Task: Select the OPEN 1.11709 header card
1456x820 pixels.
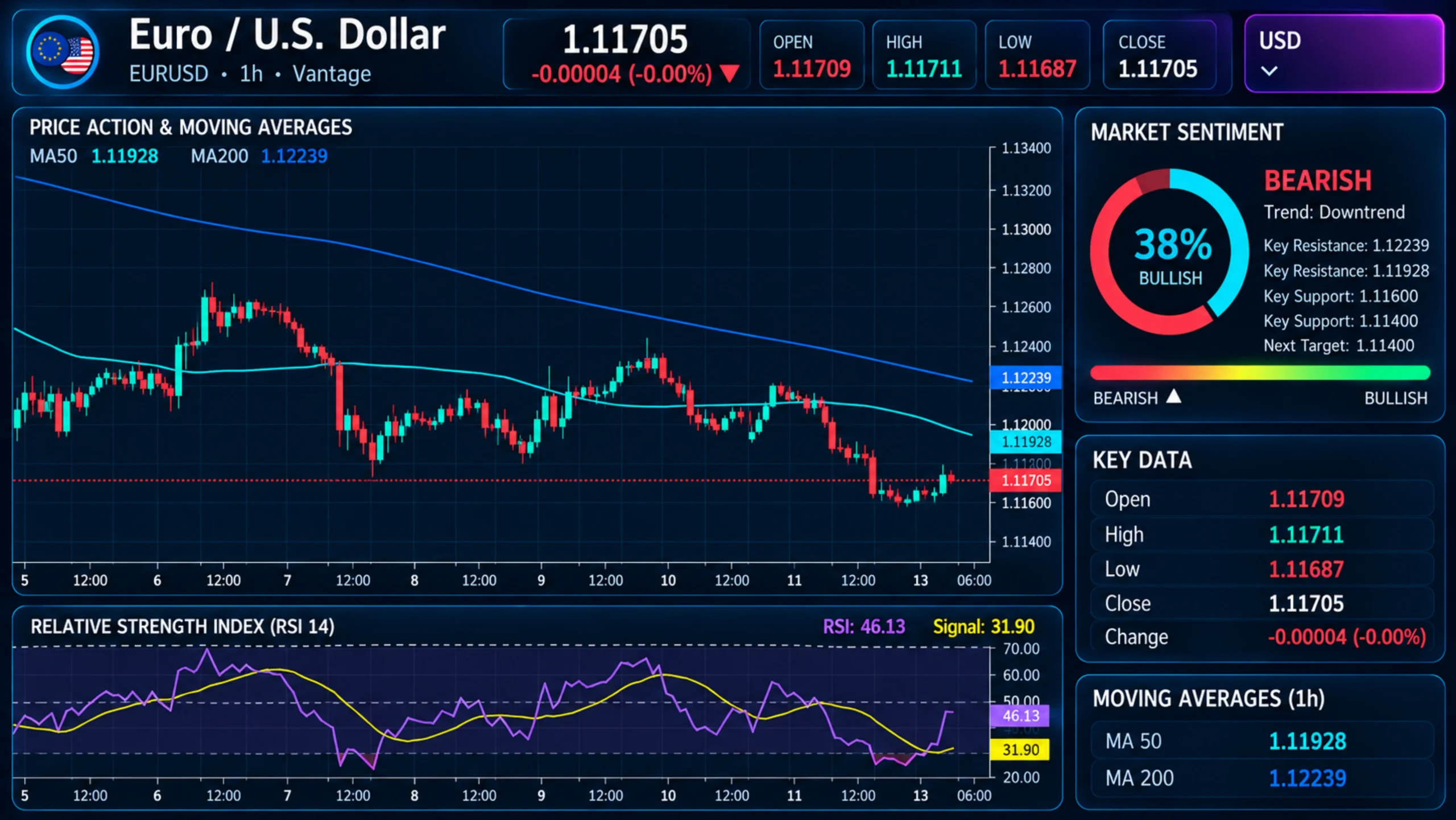Action: tap(812, 55)
